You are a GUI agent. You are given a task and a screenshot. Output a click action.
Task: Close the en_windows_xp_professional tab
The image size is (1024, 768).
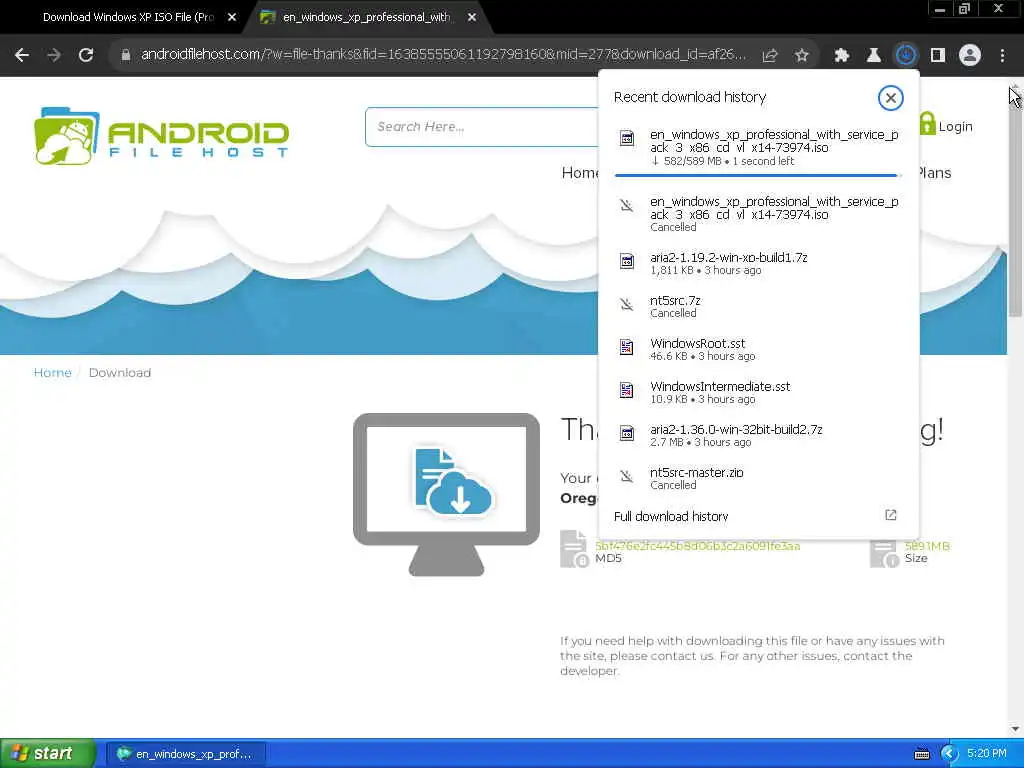coord(472,18)
